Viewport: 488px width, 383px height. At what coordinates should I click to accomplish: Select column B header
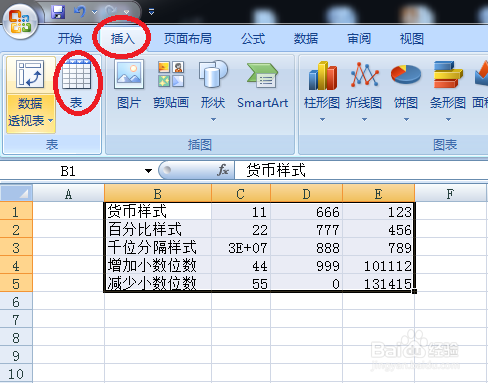click(158, 194)
